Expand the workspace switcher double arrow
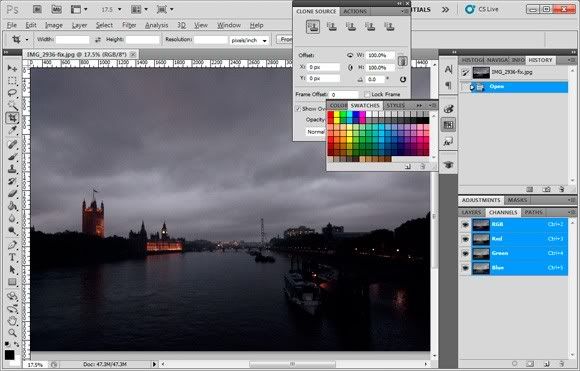 click(x=445, y=10)
